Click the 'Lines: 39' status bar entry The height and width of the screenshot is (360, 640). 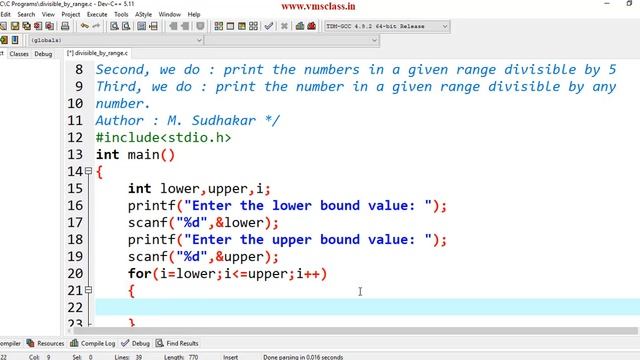128,357
